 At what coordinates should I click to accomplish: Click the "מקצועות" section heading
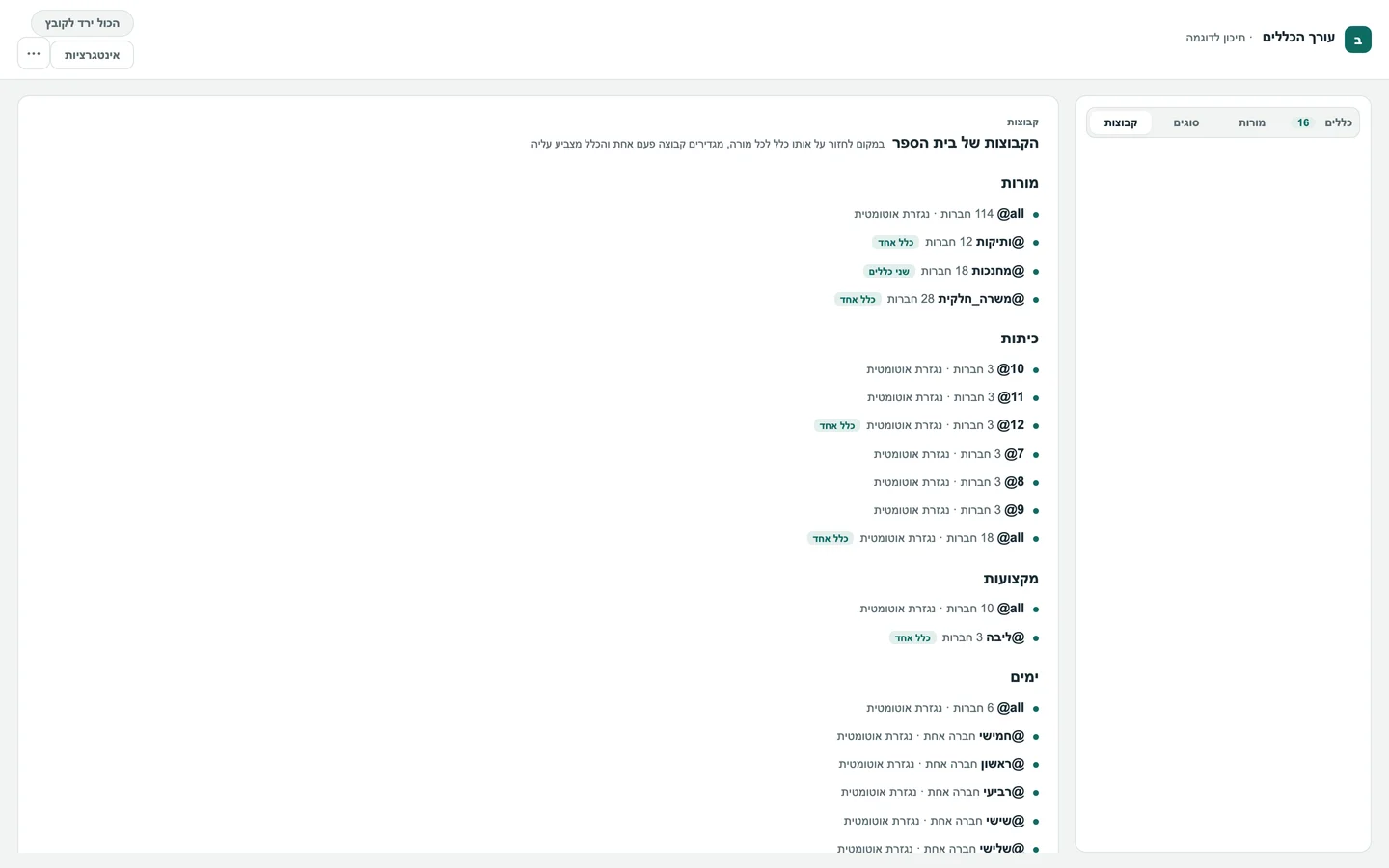click(x=1011, y=579)
